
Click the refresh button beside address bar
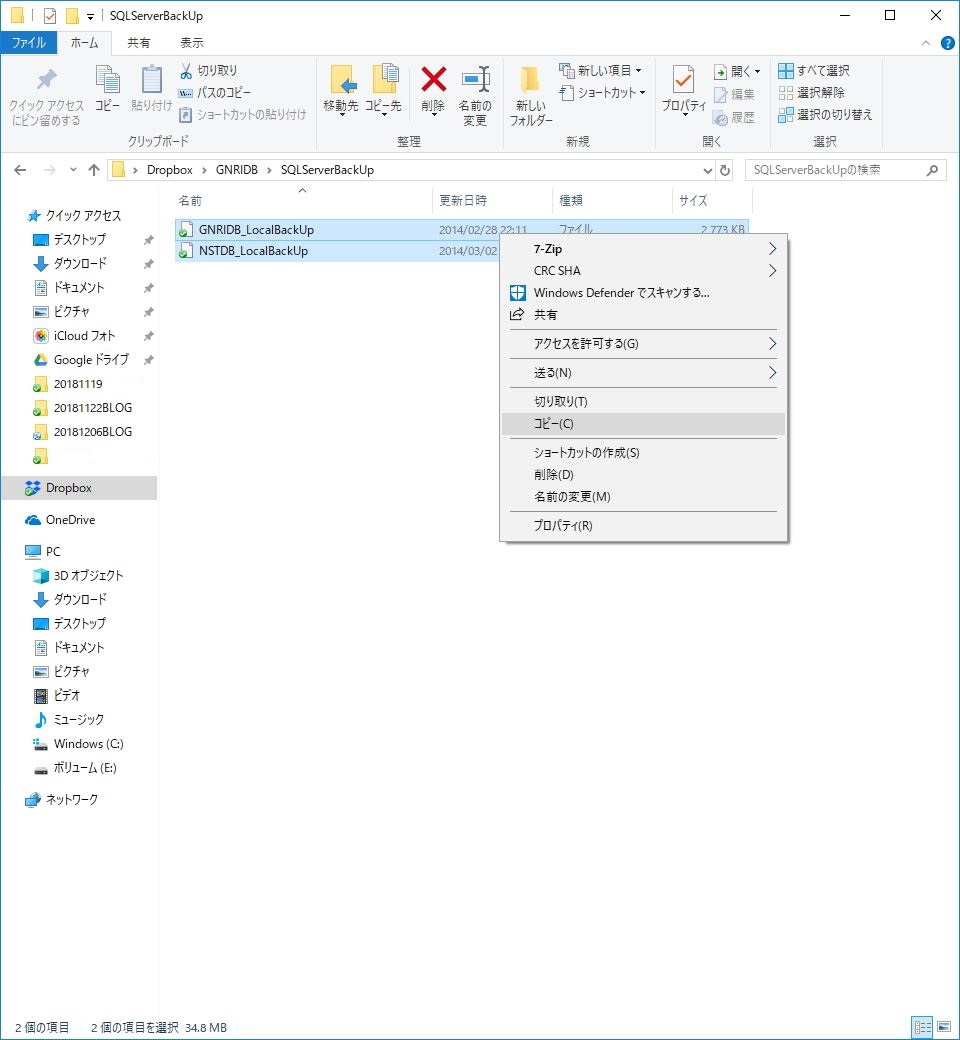(725, 170)
